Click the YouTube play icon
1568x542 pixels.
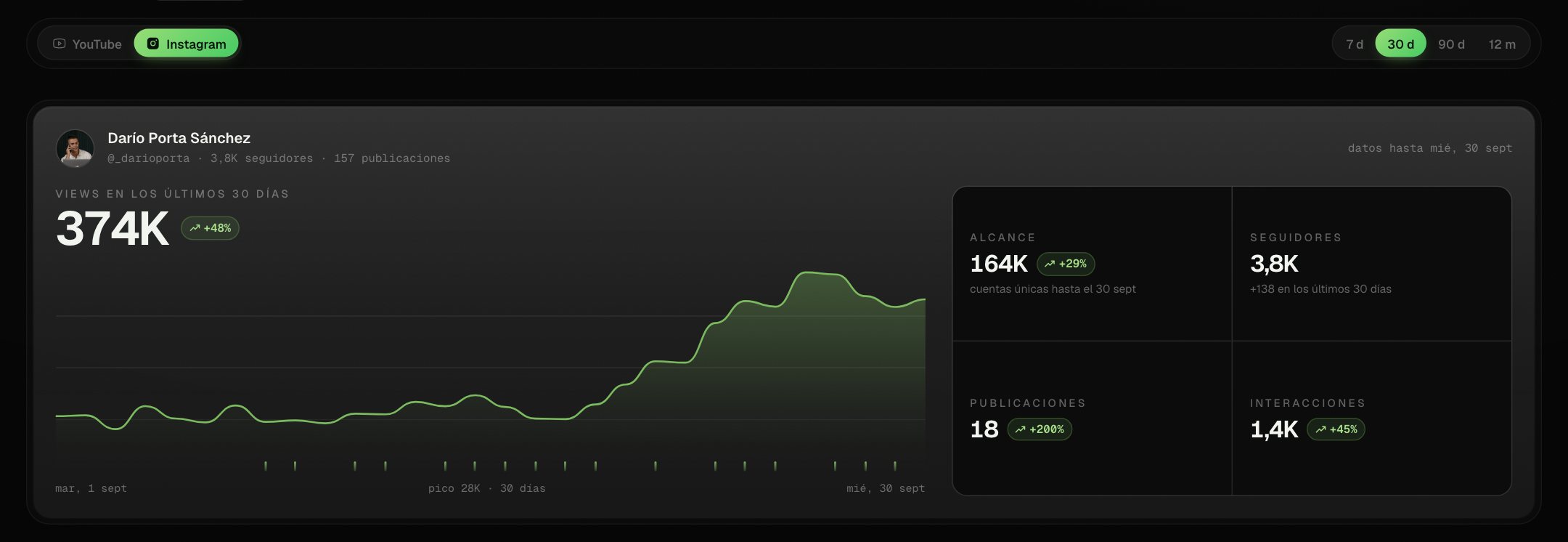(x=60, y=44)
